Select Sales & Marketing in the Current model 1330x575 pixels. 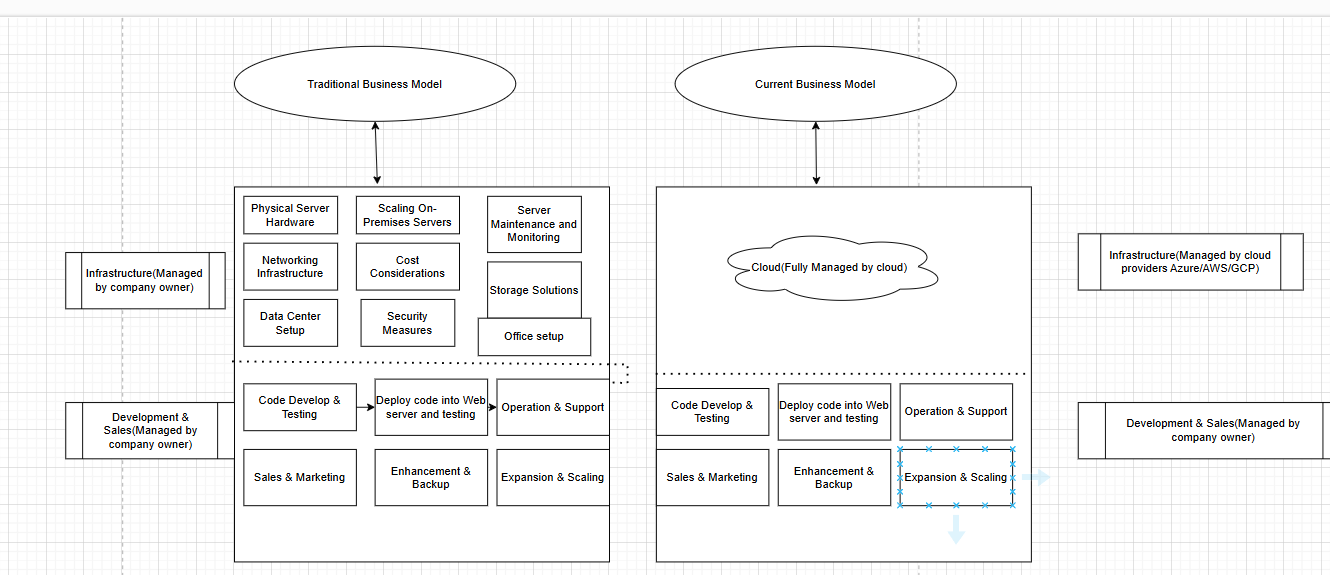(712, 478)
